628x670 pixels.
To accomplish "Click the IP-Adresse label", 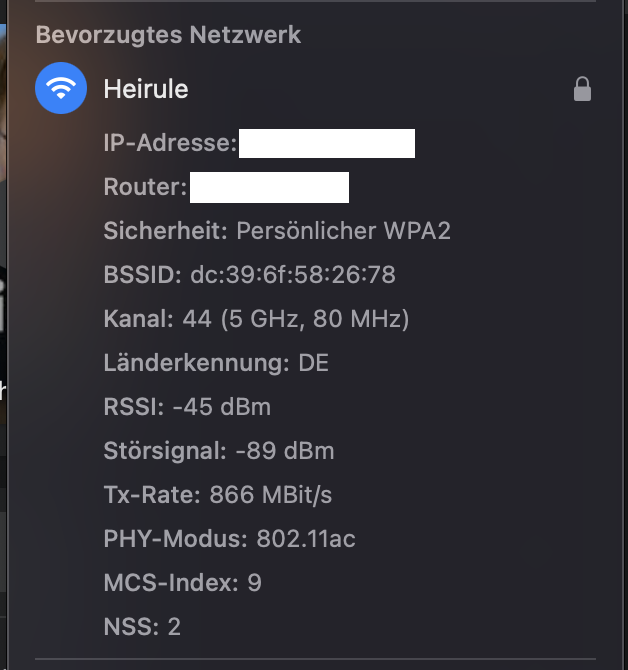I will [x=169, y=143].
